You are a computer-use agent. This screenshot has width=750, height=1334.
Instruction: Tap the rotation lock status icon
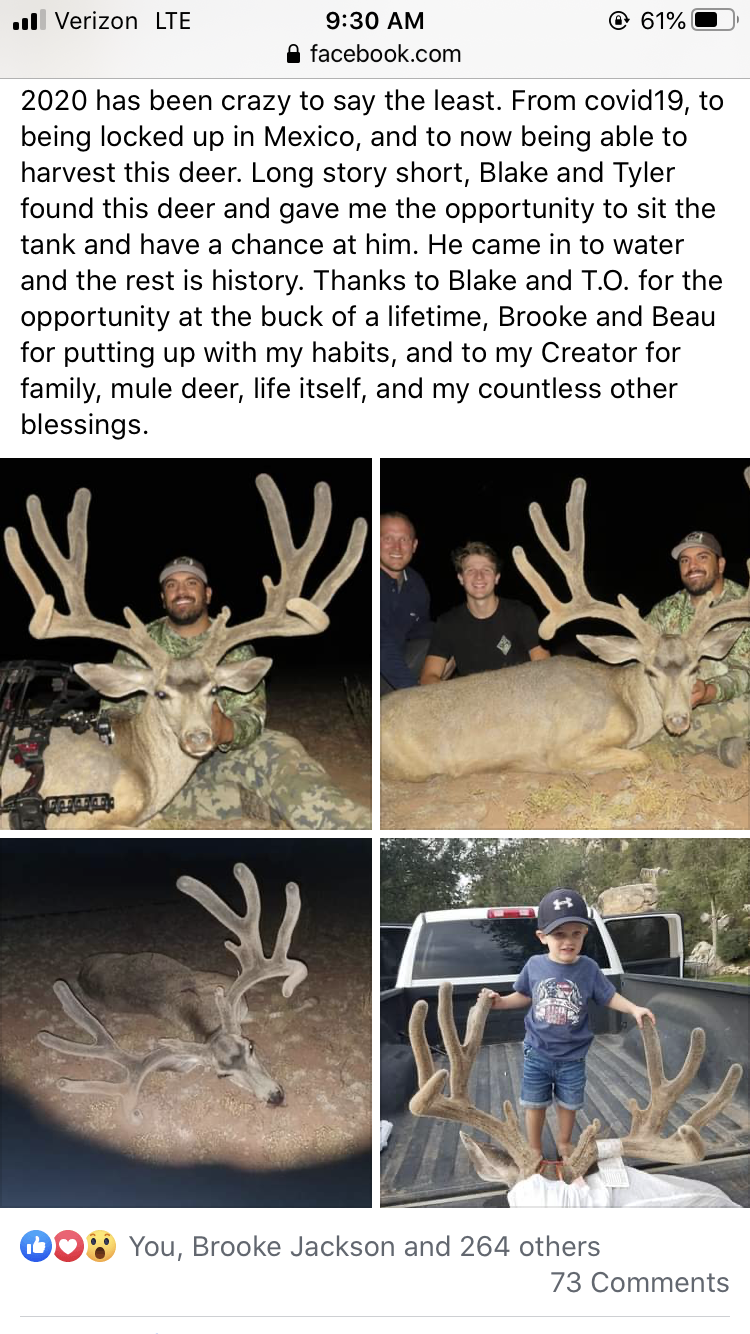coord(619,20)
